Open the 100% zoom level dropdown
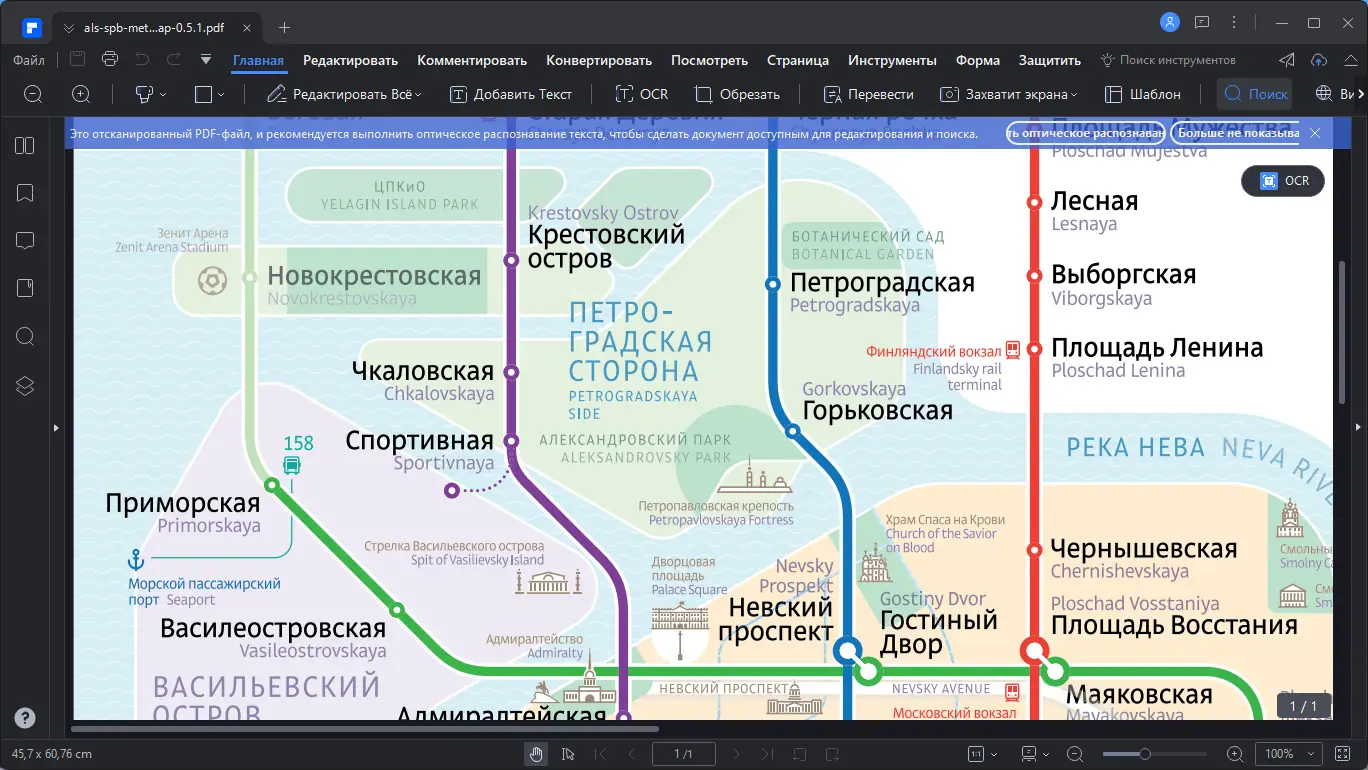 point(1288,754)
